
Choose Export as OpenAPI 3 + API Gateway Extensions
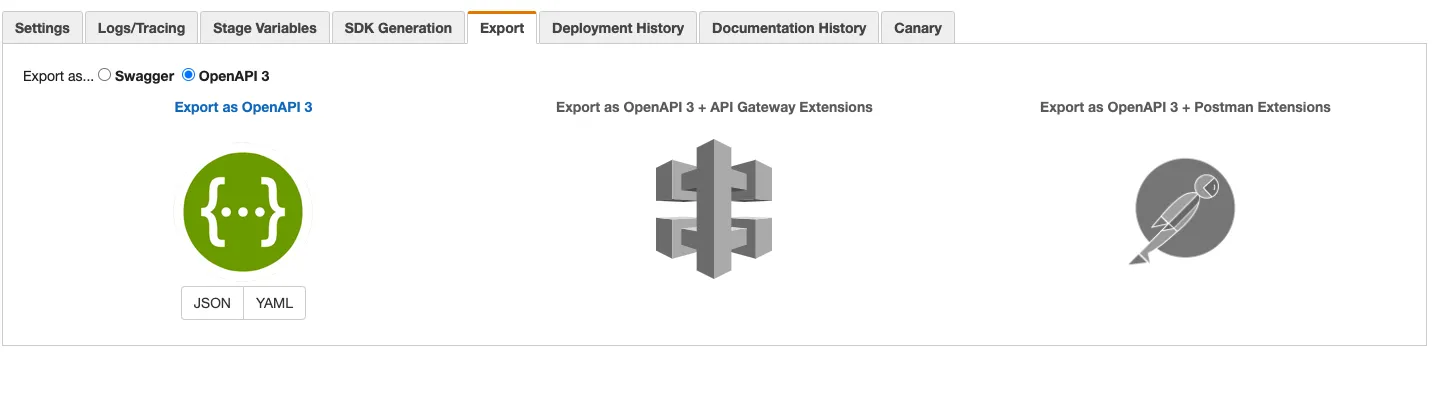coord(714,107)
